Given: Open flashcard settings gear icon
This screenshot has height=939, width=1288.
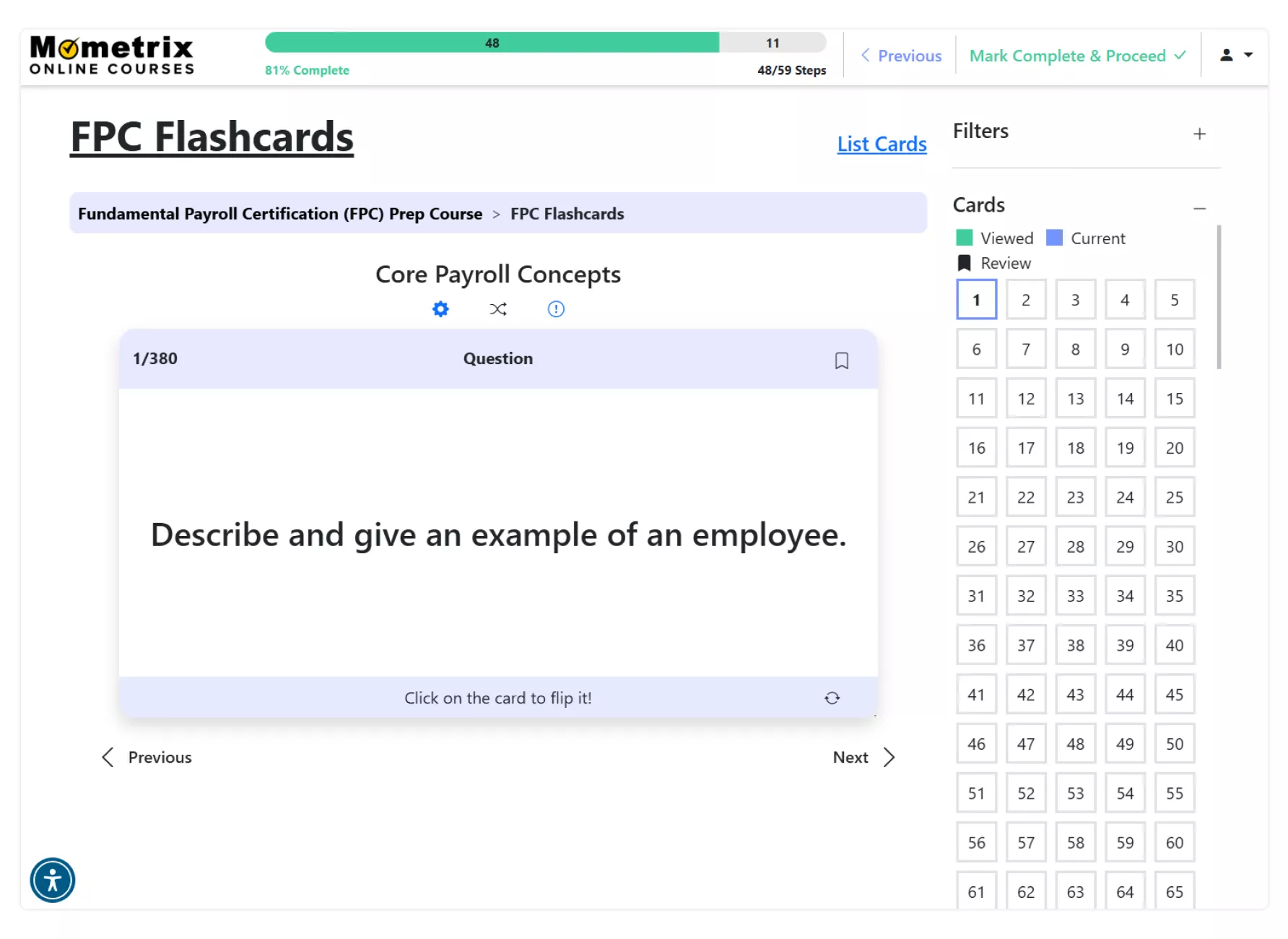Looking at the screenshot, I should point(440,309).
